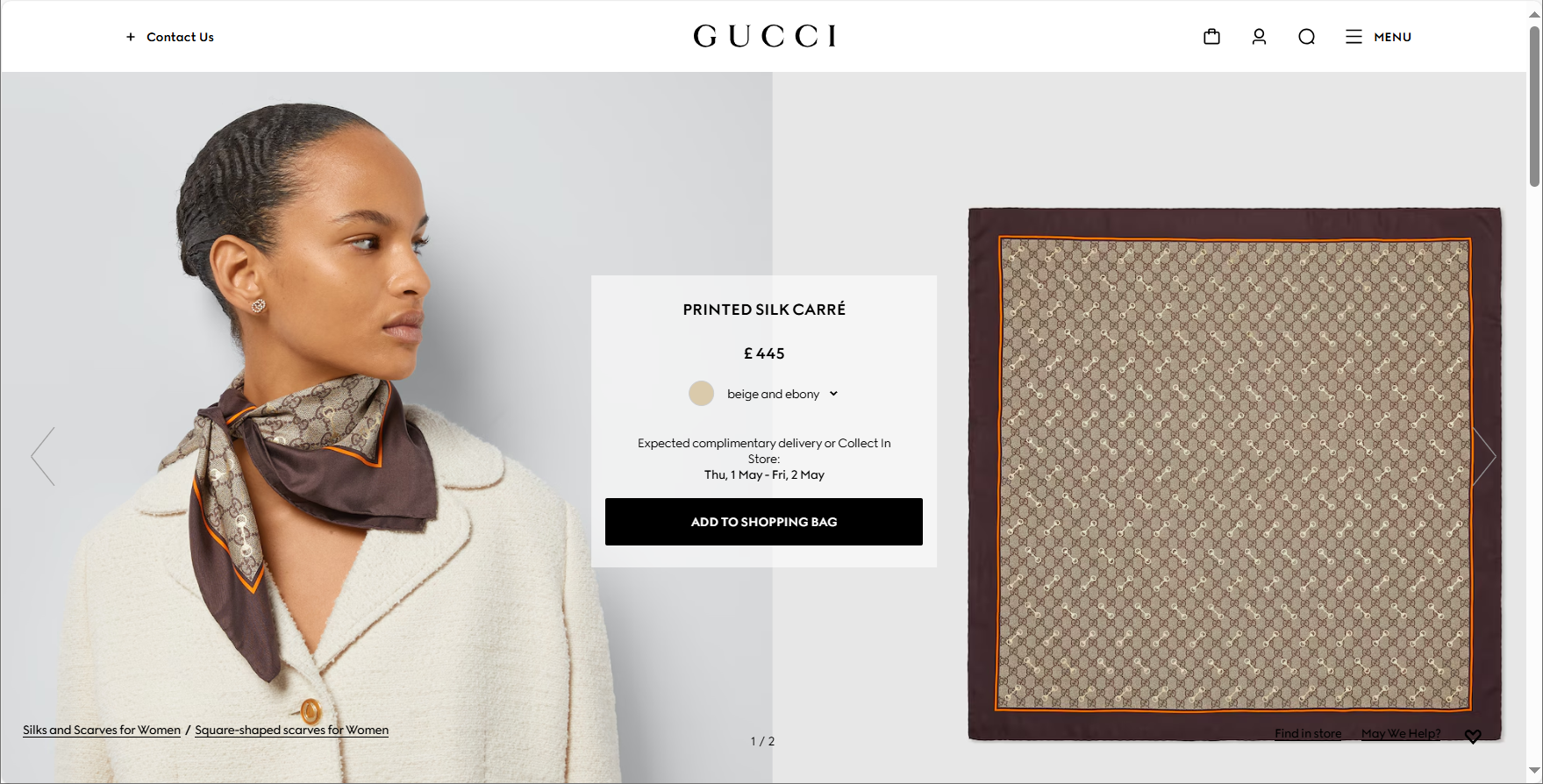Open the shopping bag icon
This screenshot has width=1543, height=784.
pyautogui.click(x=1211, y=37)
